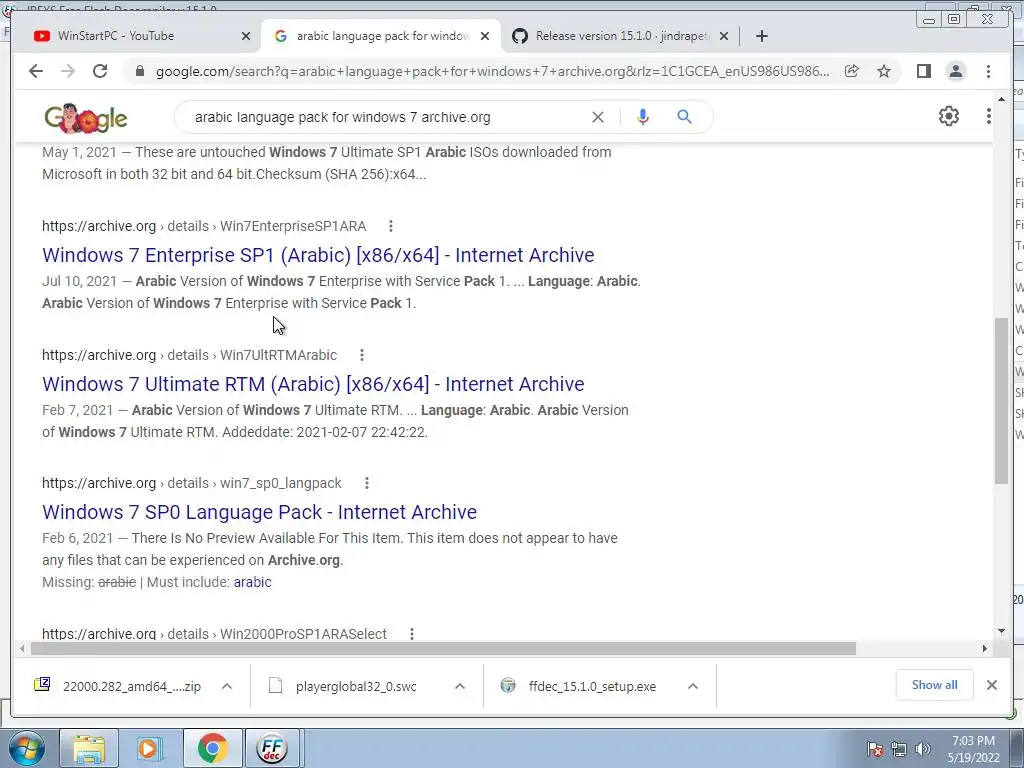Click the horizontal scrollbar thumb
1024x768 pixels.
click(x=443, y=648)
